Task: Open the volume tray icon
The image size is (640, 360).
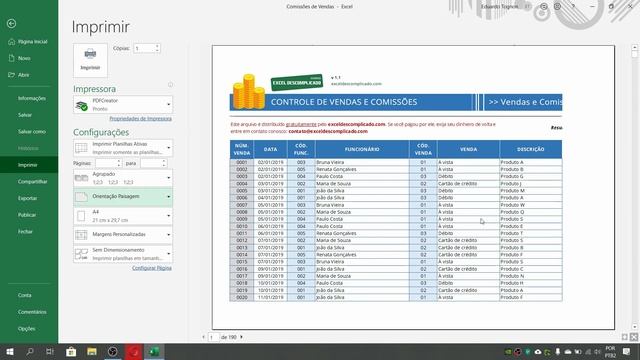Action: point(598,351)
